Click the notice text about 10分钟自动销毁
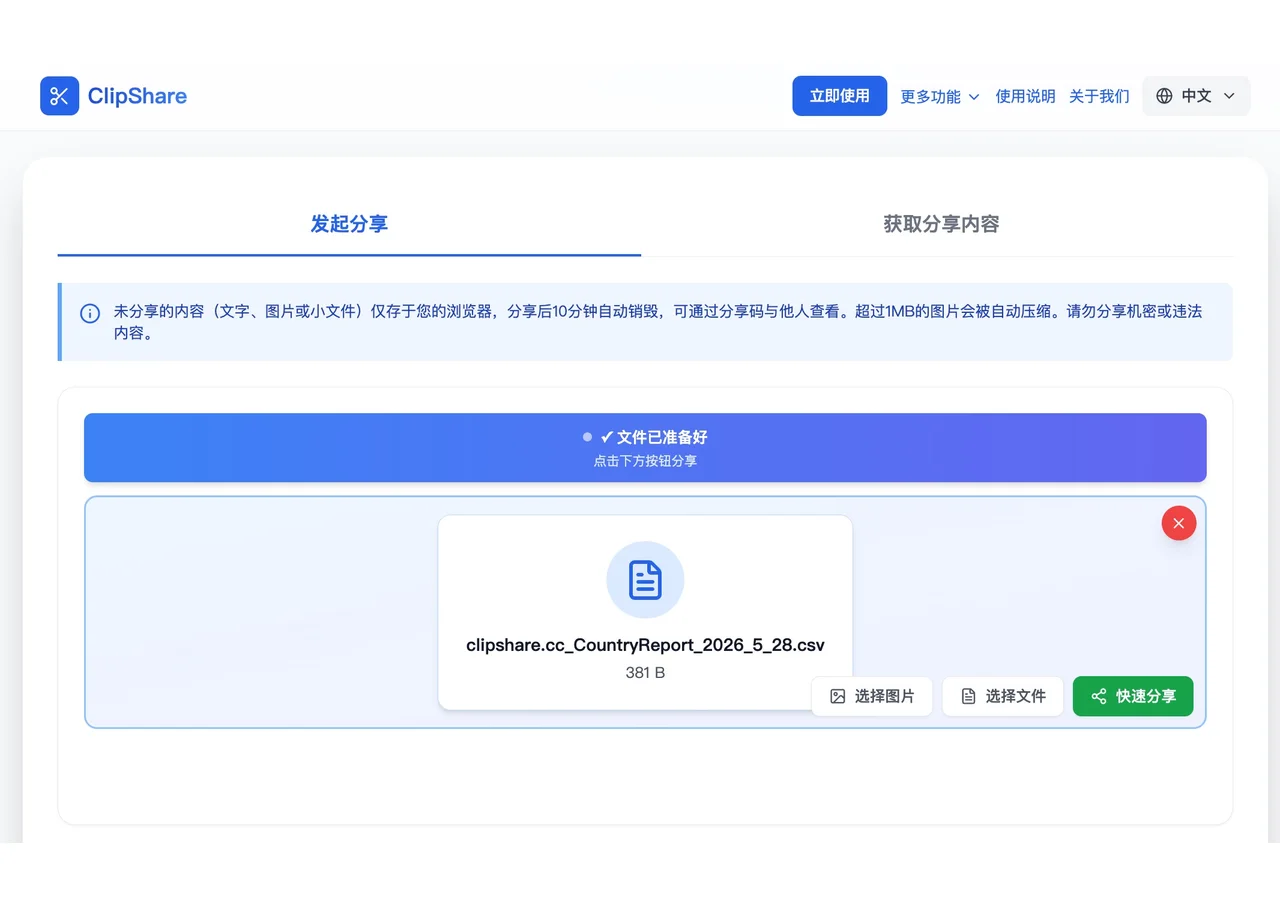 658,321
